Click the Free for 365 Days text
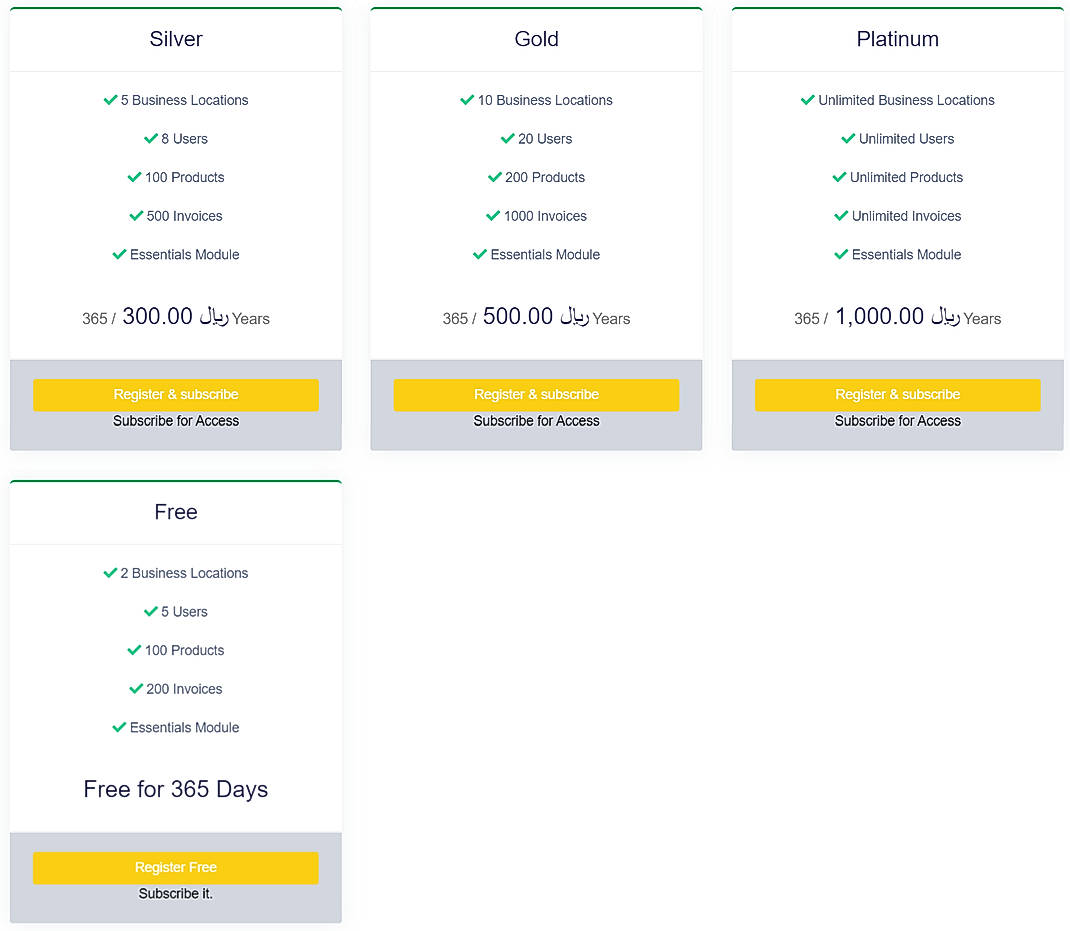1070x931 pixels. 176,789
